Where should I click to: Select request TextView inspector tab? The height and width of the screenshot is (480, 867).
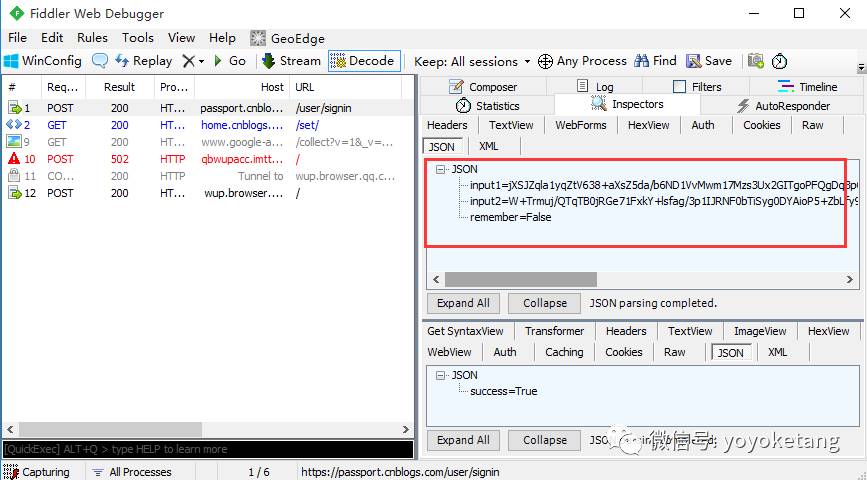point(511,125)
